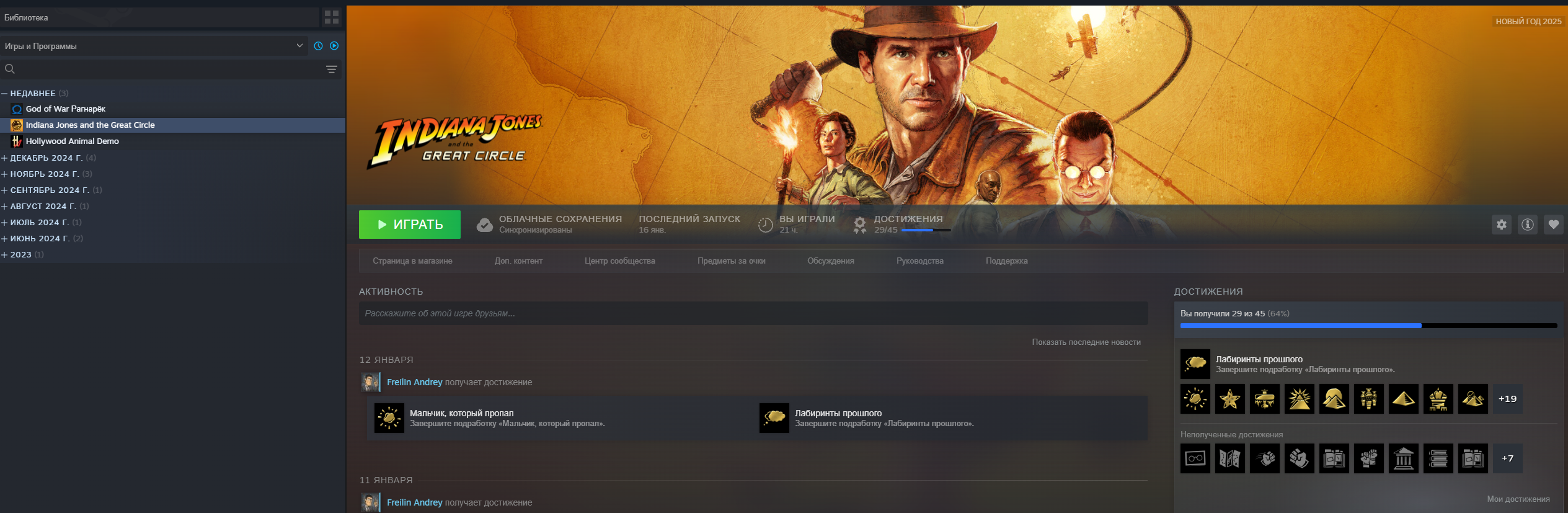Click the locked glasses photo achievement icon
The image size is (1568, 513).
[1195, 458]
